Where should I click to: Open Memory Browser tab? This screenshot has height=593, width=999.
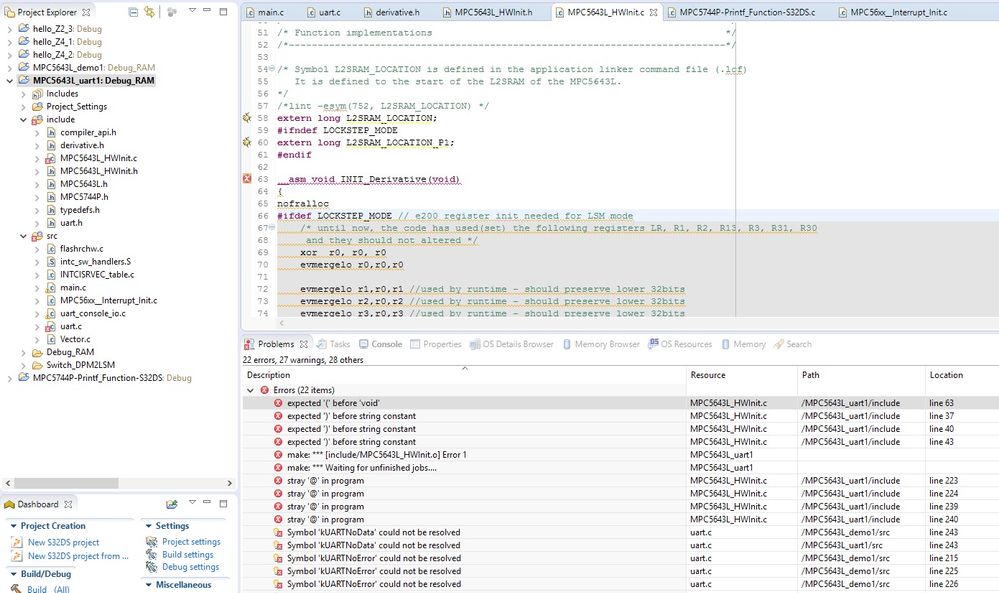click(x=601, y=344)
